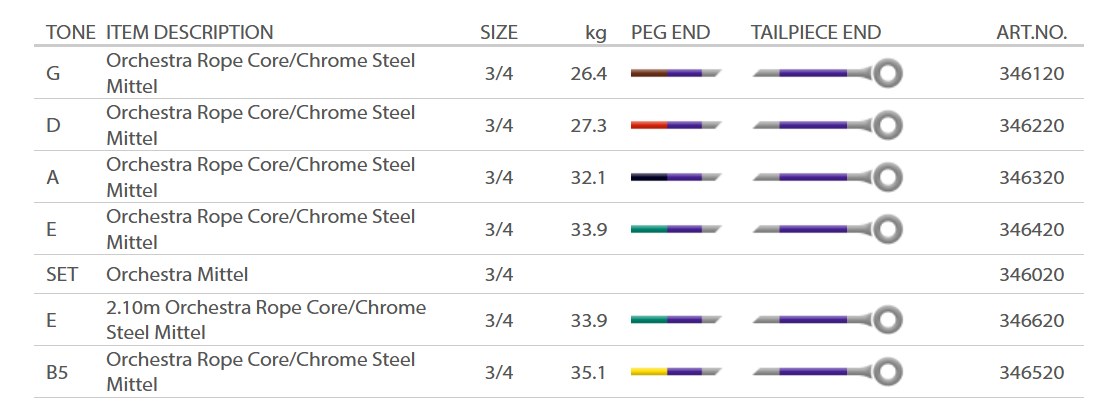Click the green peg end icon for 2.10m E string
This screenshot has width=1114, height=419.
tap(675, 320)
